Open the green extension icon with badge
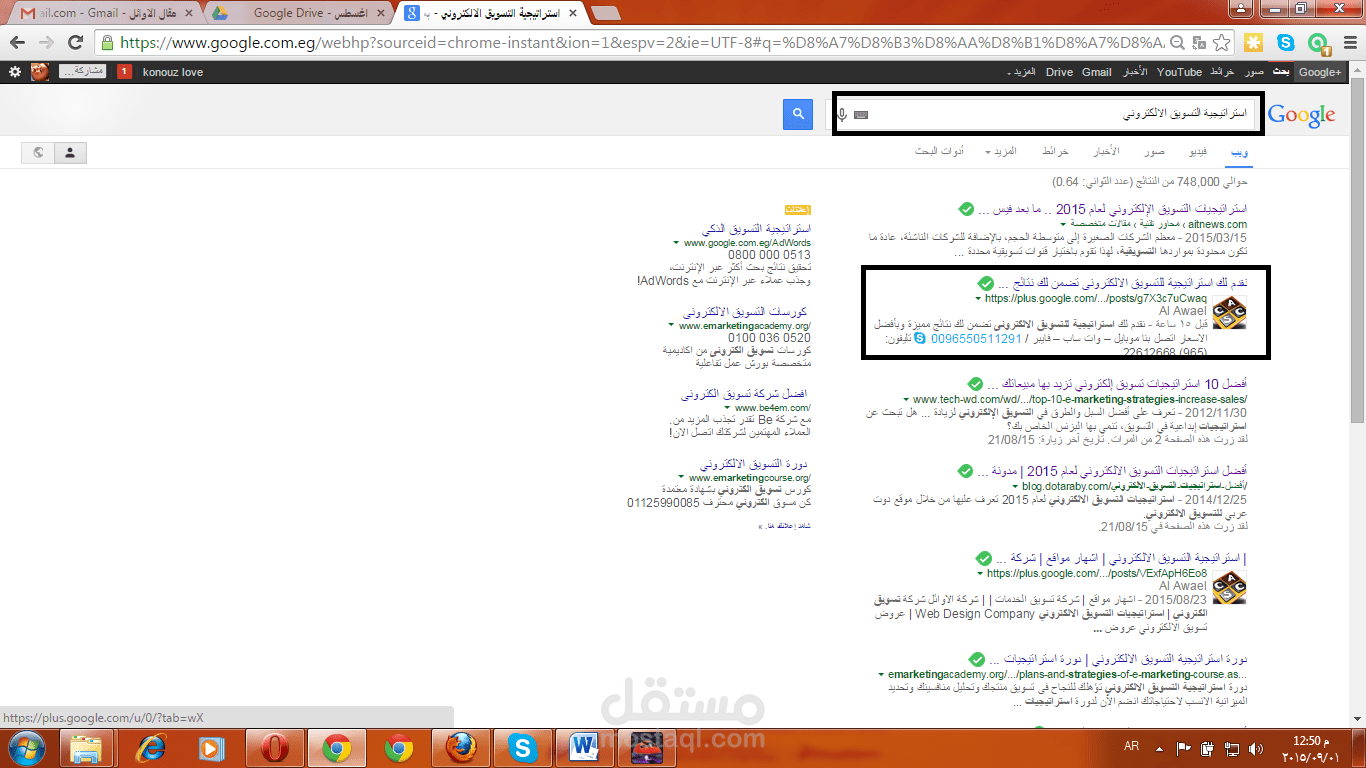 point(1319,43)
